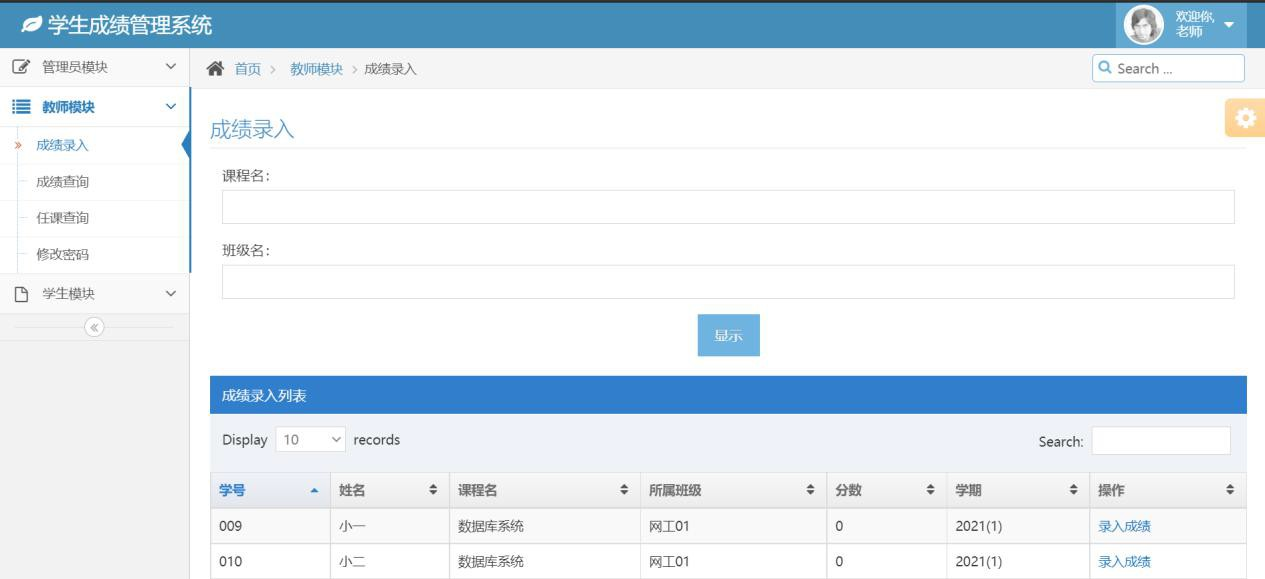Click student ID 010 cell
The height and width of the screenshot is (579, 1265).
[x=270, y=562]
